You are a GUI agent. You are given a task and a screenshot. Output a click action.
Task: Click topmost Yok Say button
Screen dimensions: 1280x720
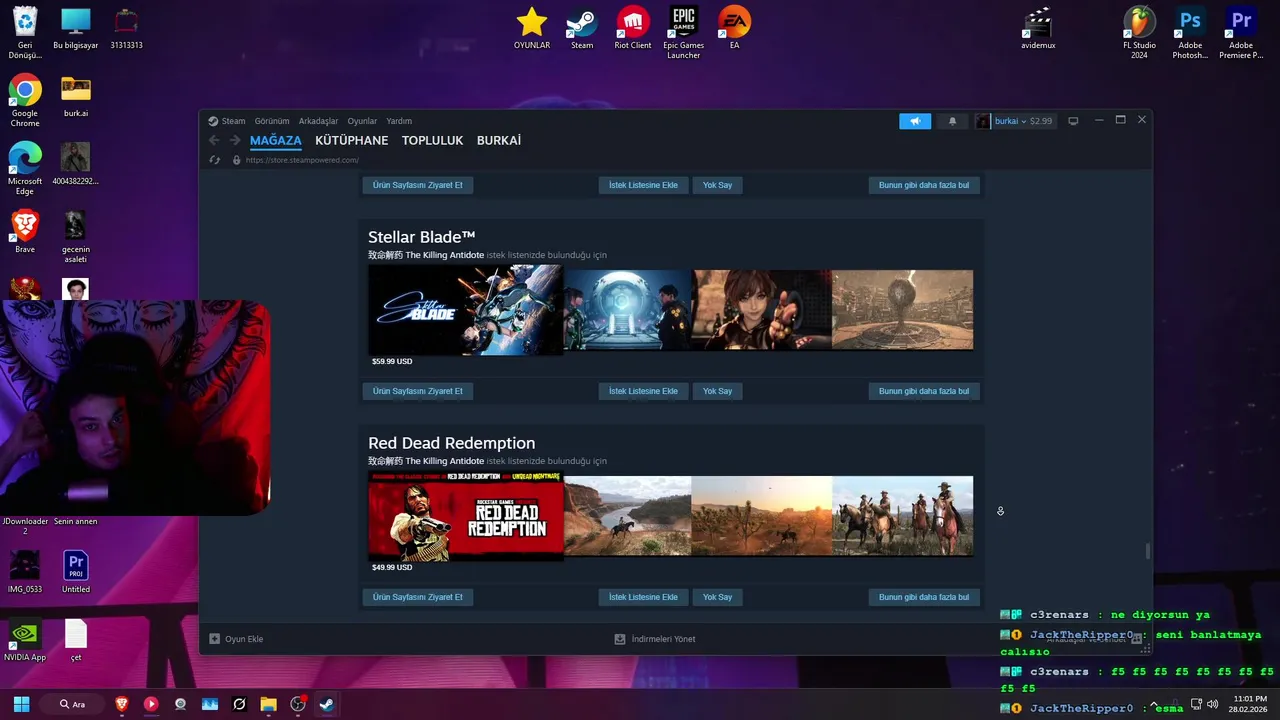coord(717,185)
